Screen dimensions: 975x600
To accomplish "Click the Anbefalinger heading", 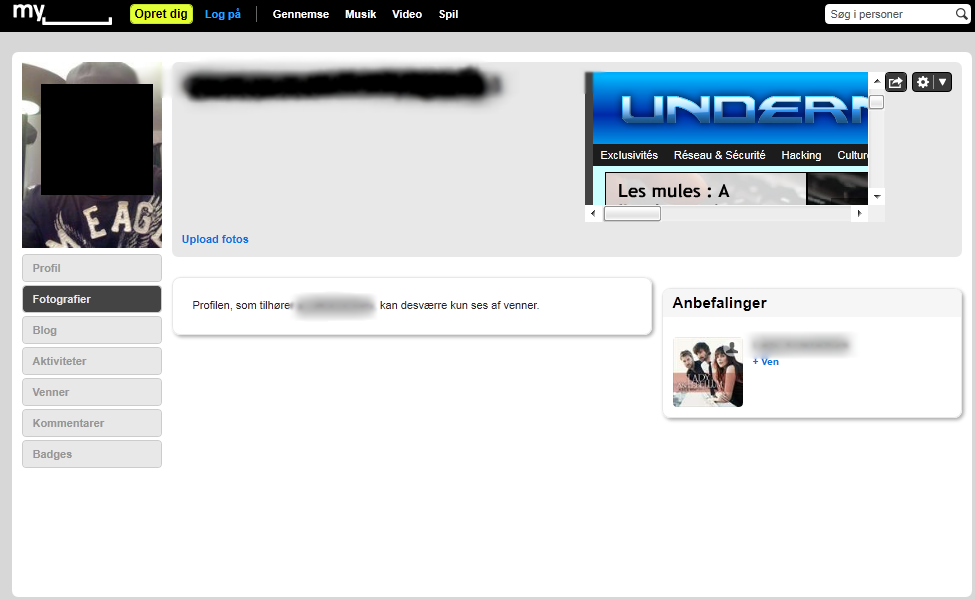I will (x=719, y=303).
